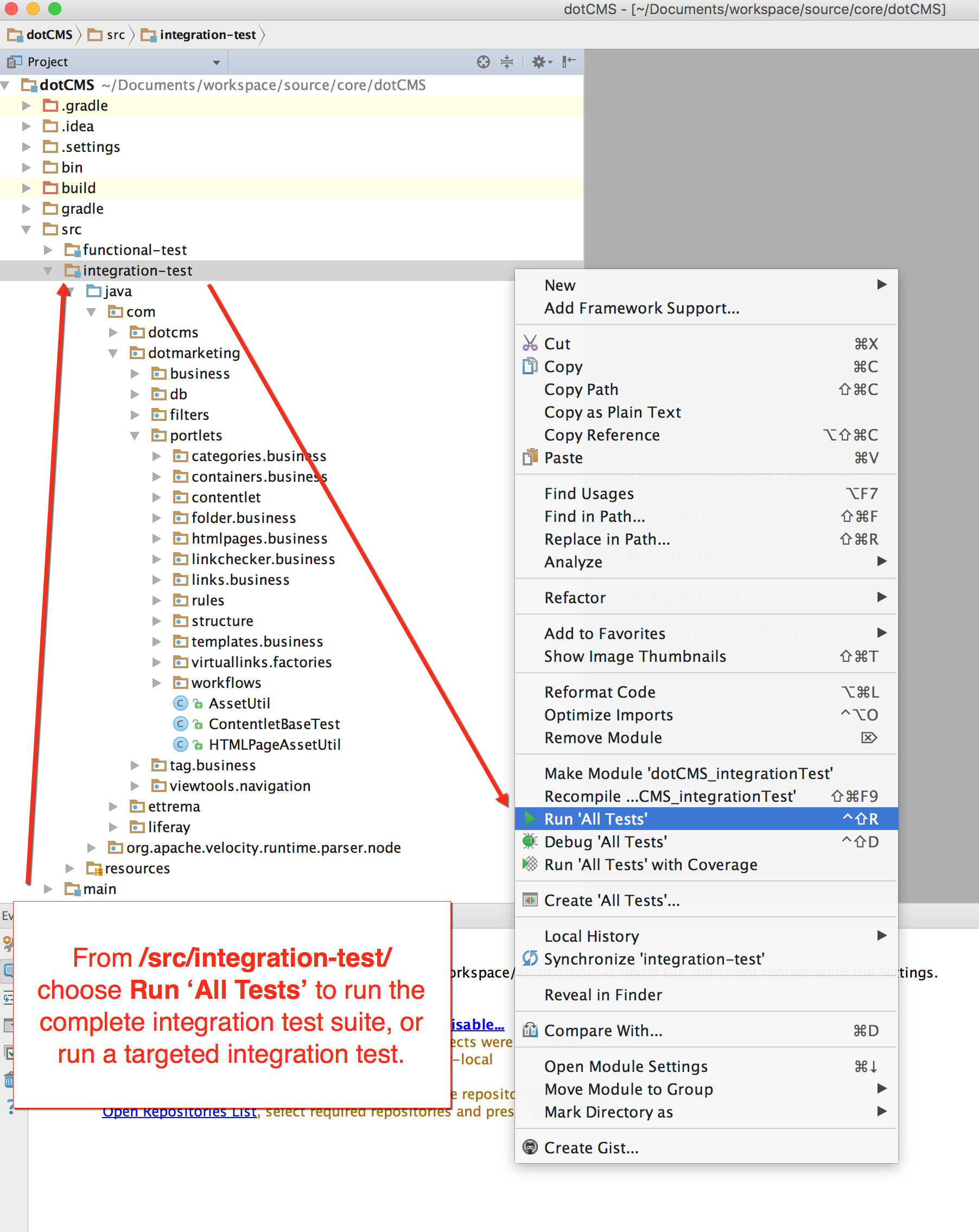979x1232 pixels.
Task: Collapse the src folder
Action: coord(26,229)
